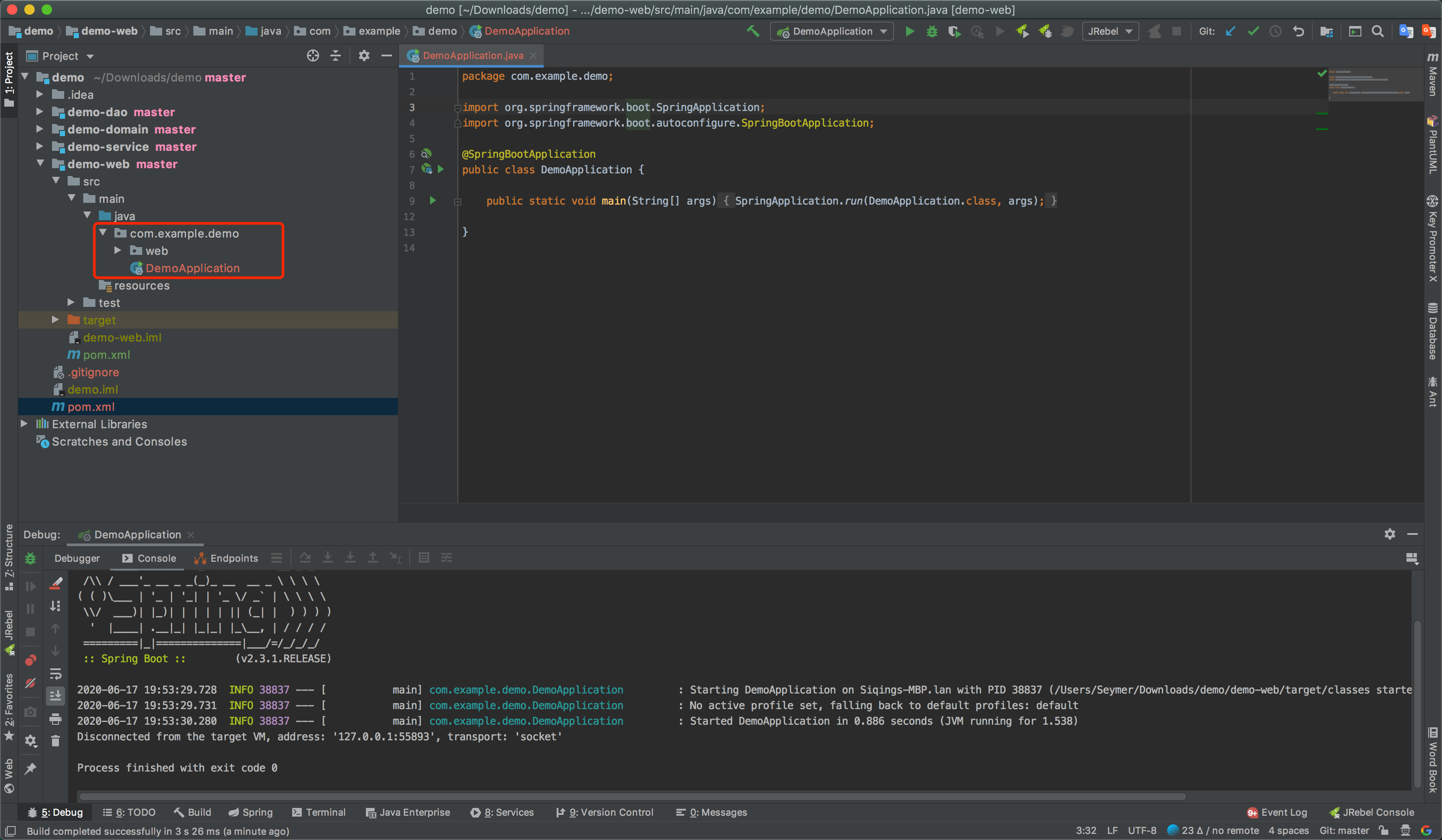Toggle soft-wrap in debug console
The height and width of the screenshot is (840, 1442).
pos(55,674)
